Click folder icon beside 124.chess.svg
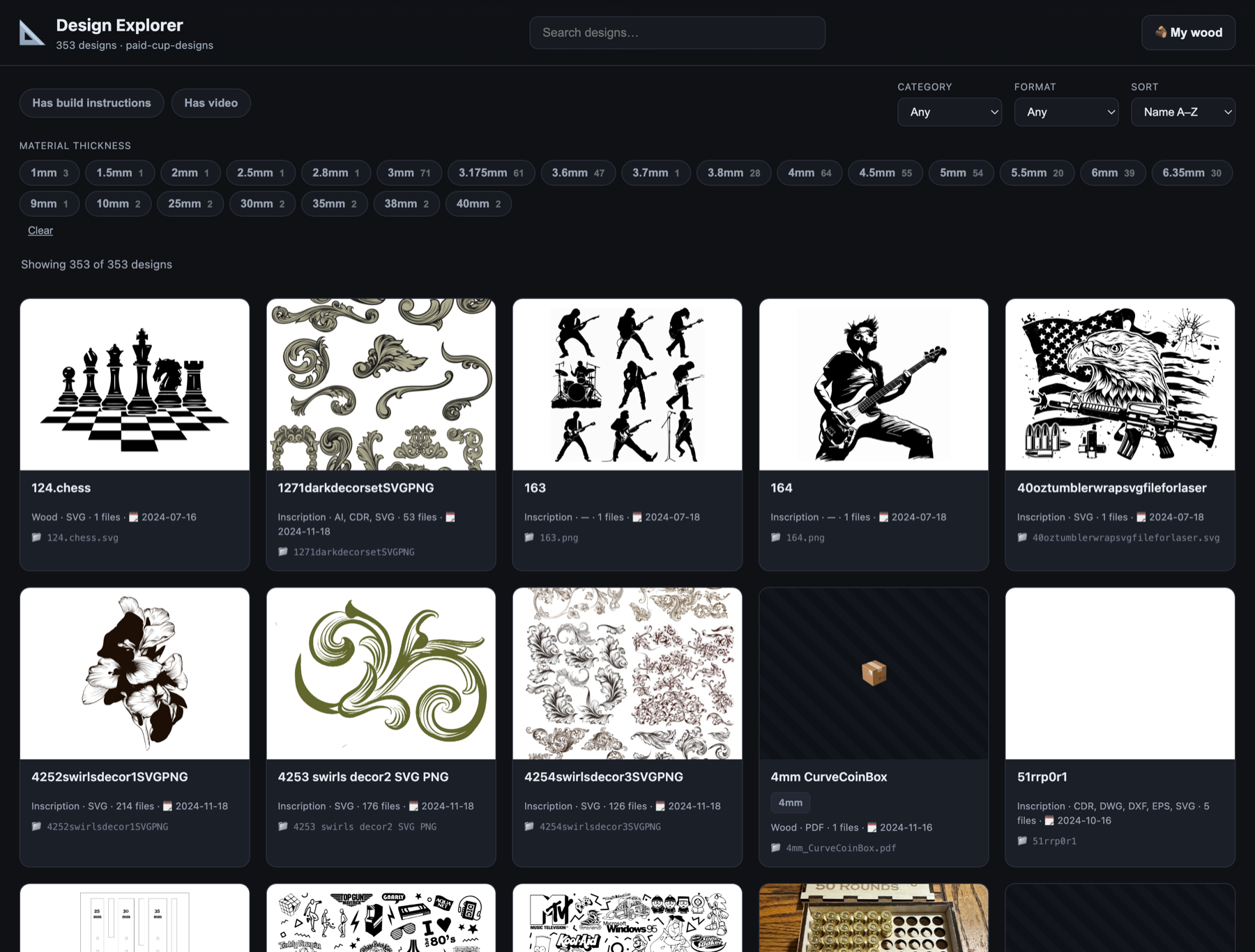 [36, 537]
